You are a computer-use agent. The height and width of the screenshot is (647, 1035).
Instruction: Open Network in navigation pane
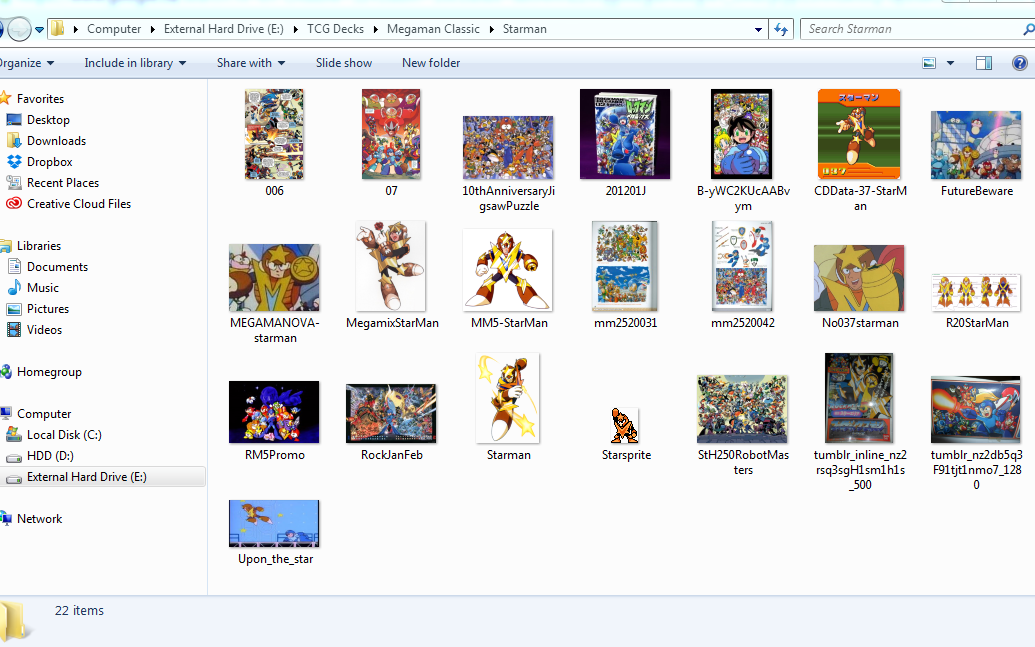(x=32, y=519)
